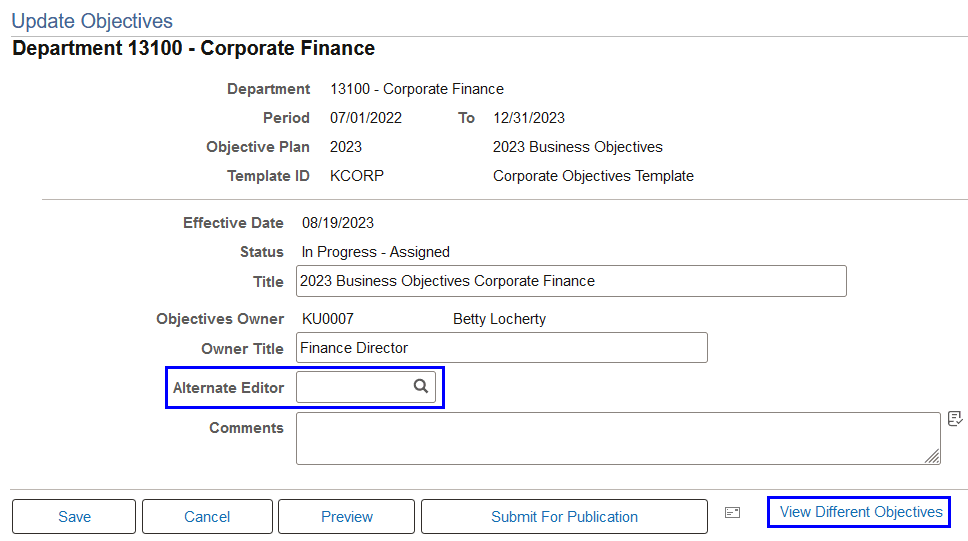The height and width of the screenshot is (541, 968).
Task: Select the Update Objectives page heading
Action: click(x=92, y=21)
